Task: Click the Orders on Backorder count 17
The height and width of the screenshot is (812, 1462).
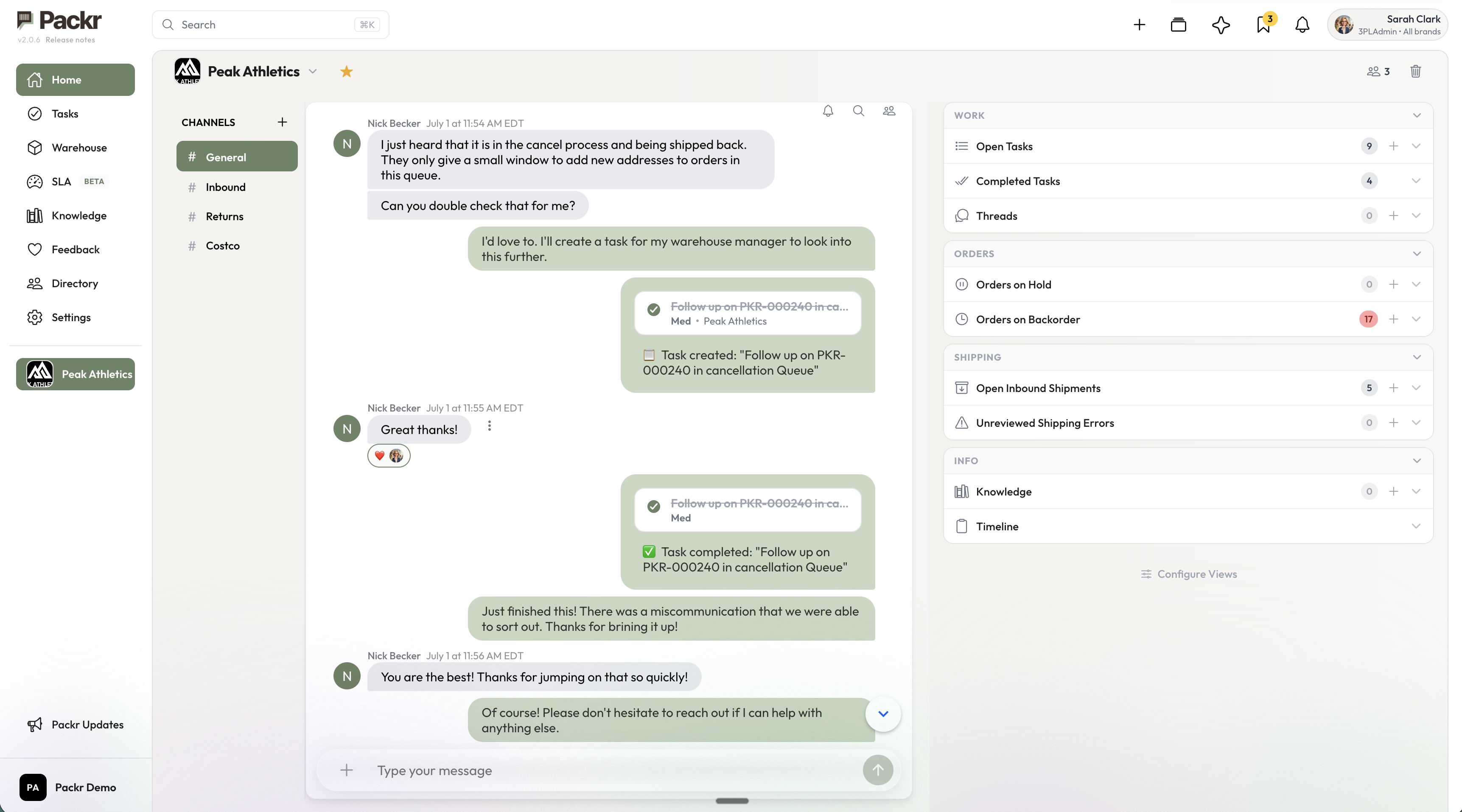Action: pyautogui.click(x=1368, y=319)
